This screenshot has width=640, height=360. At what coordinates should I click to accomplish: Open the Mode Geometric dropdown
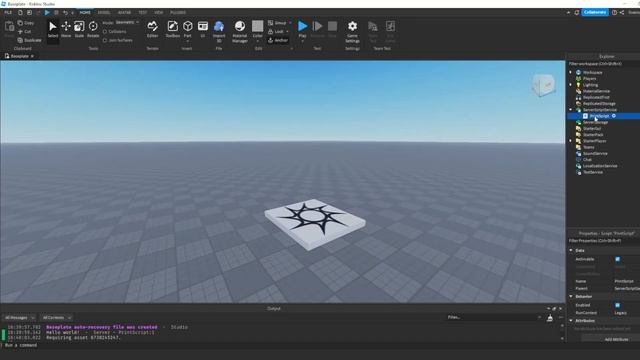pyautogui.click(x=127, y=22)
